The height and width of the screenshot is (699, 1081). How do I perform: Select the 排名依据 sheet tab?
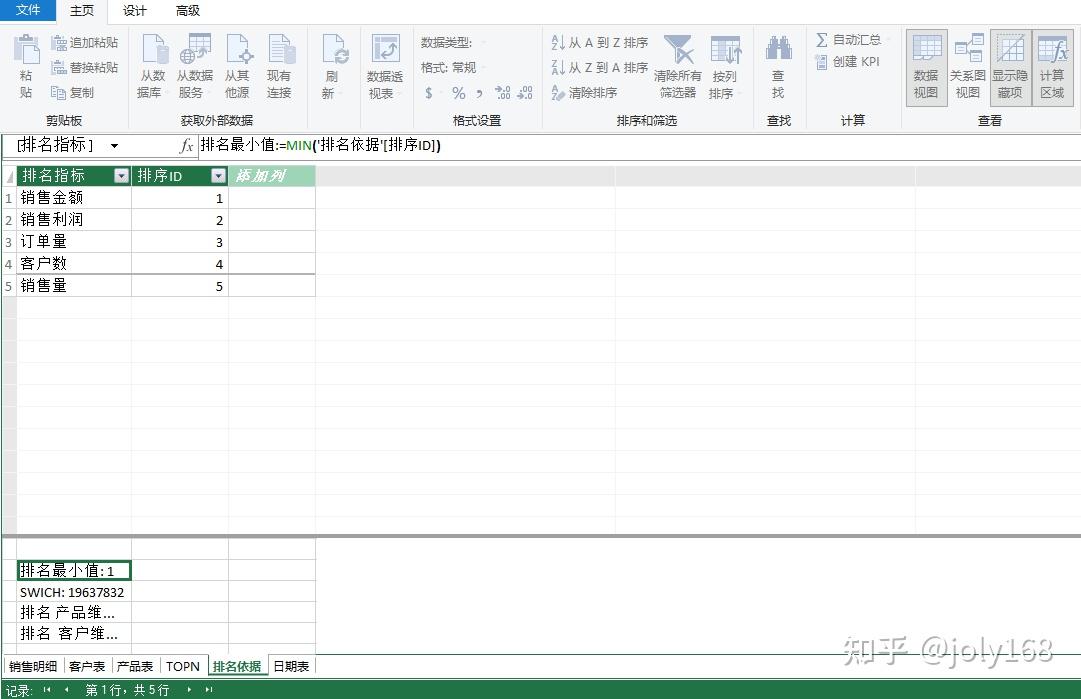[x=237, y=667]
